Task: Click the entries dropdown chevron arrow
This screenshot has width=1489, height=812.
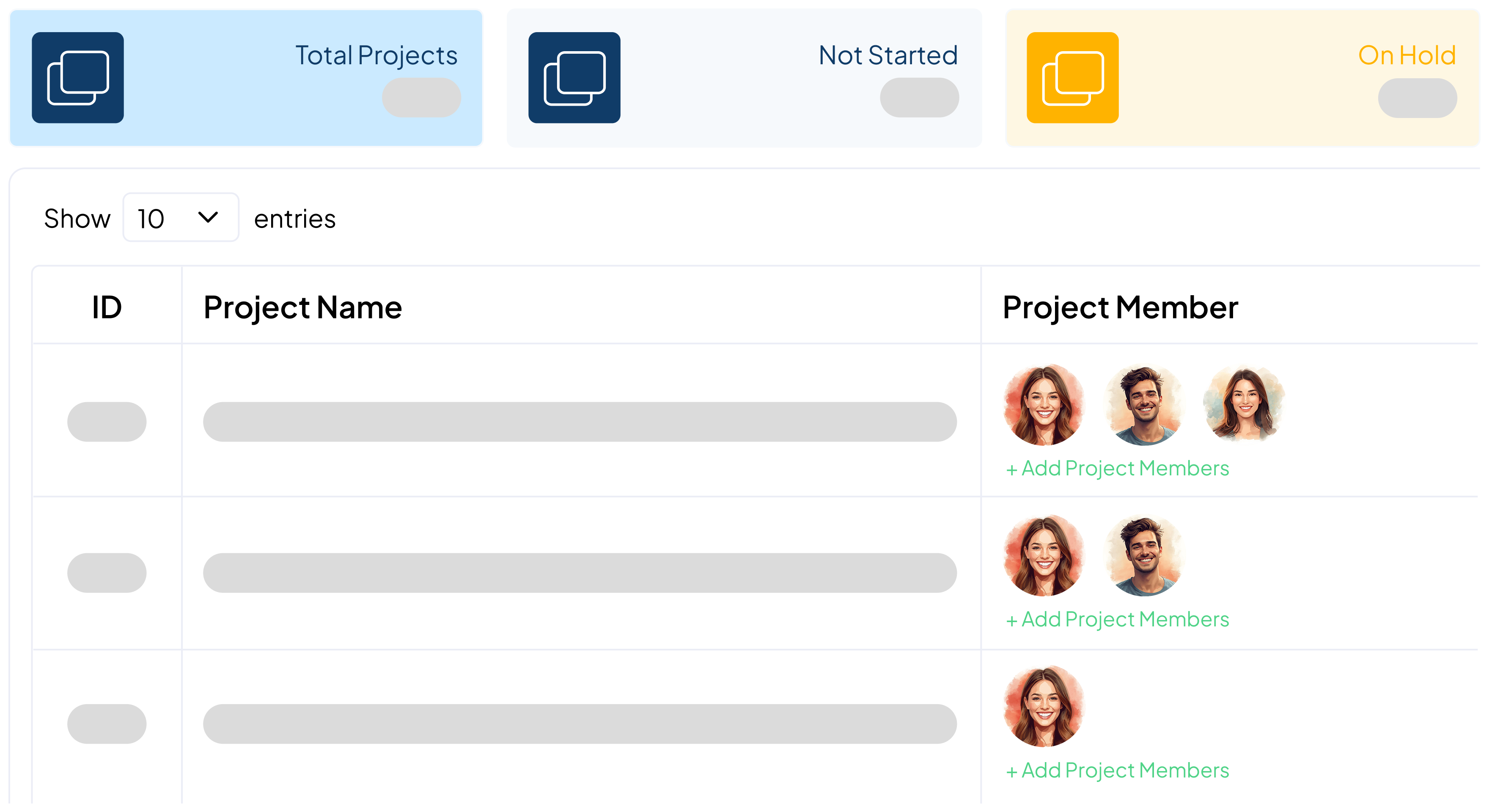Action: (208, 217)
